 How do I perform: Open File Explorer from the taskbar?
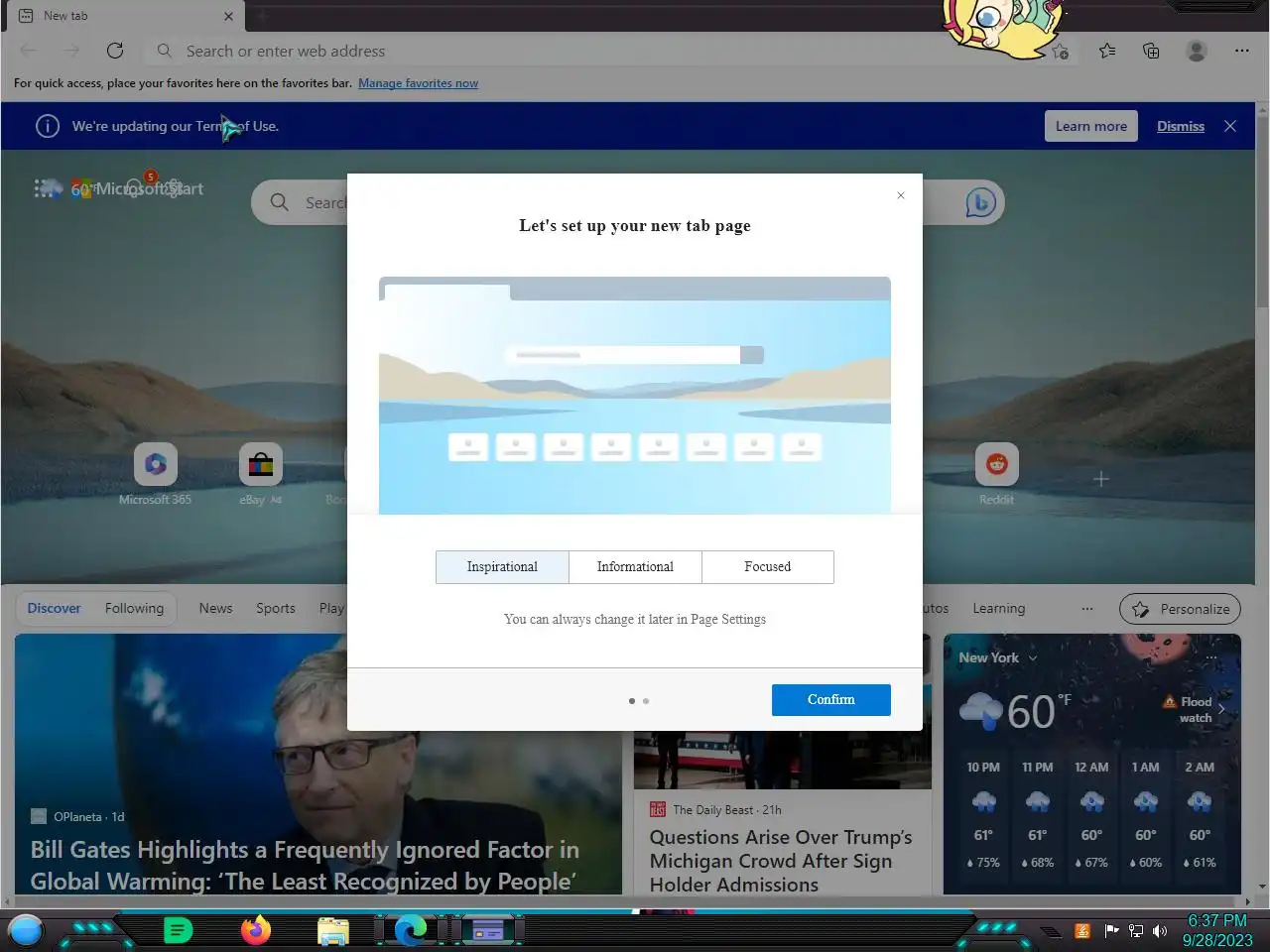point(333,931)
